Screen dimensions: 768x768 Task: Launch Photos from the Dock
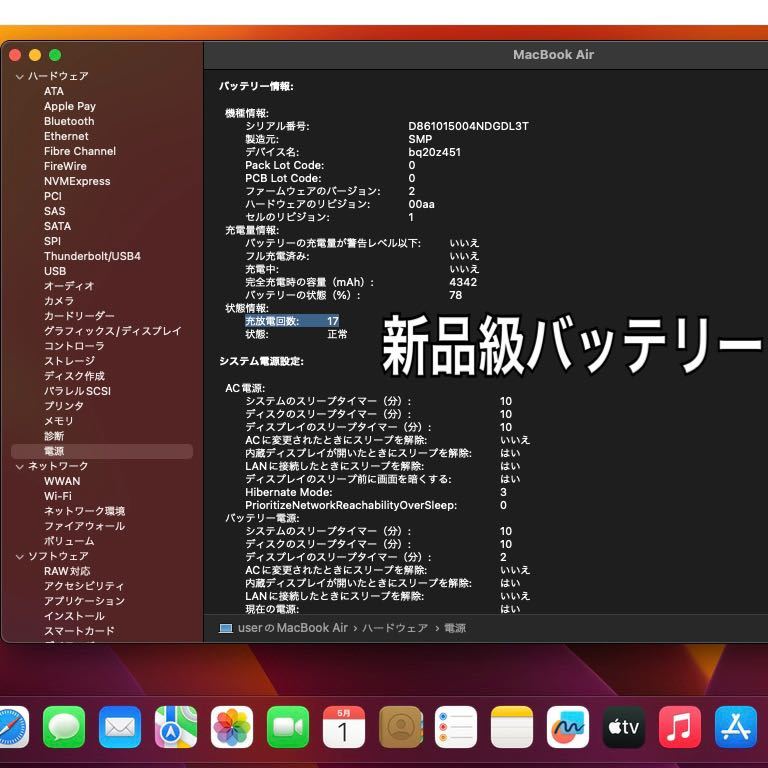point(232,727)
